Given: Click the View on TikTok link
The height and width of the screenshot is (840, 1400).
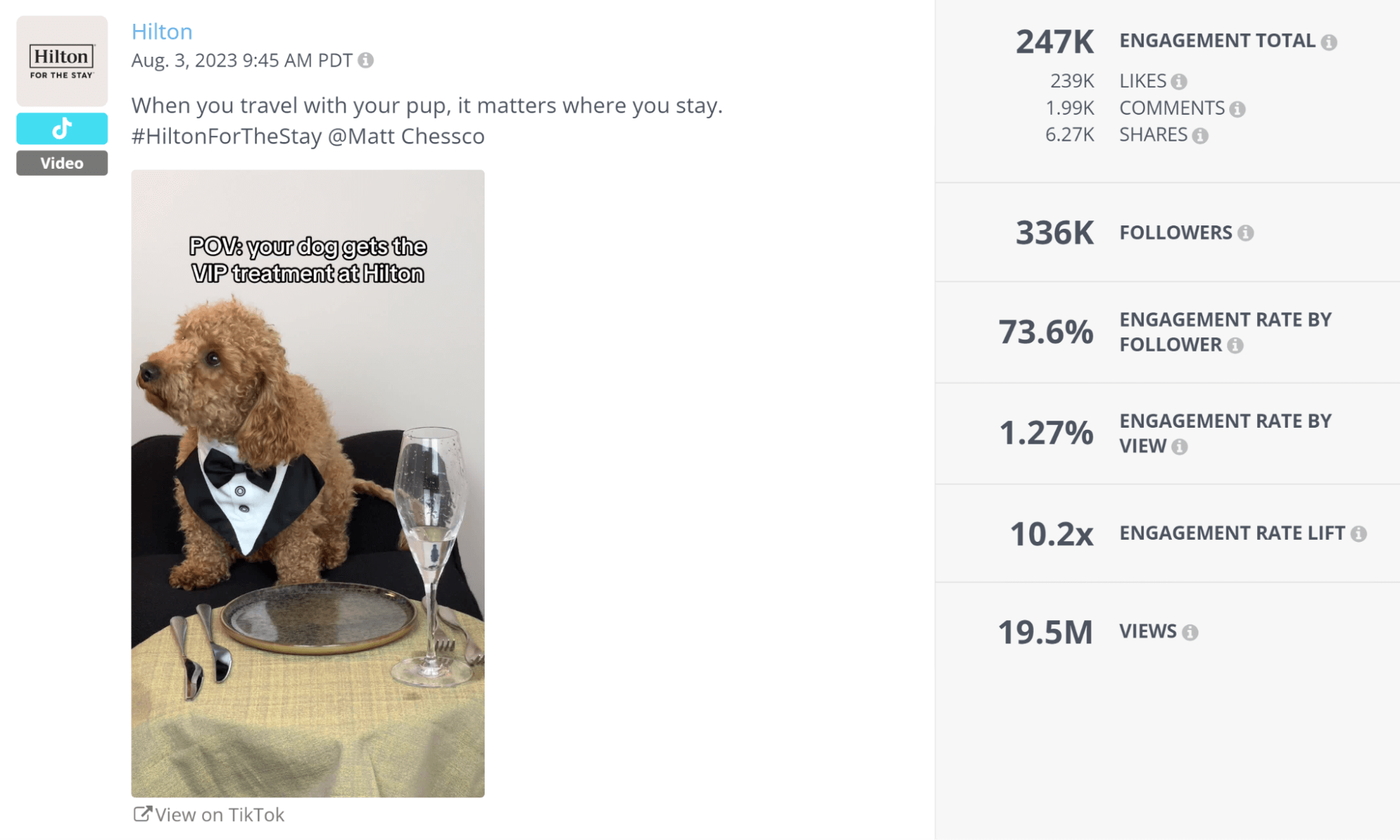Looking at the screenshot, I should pos(219,814).
